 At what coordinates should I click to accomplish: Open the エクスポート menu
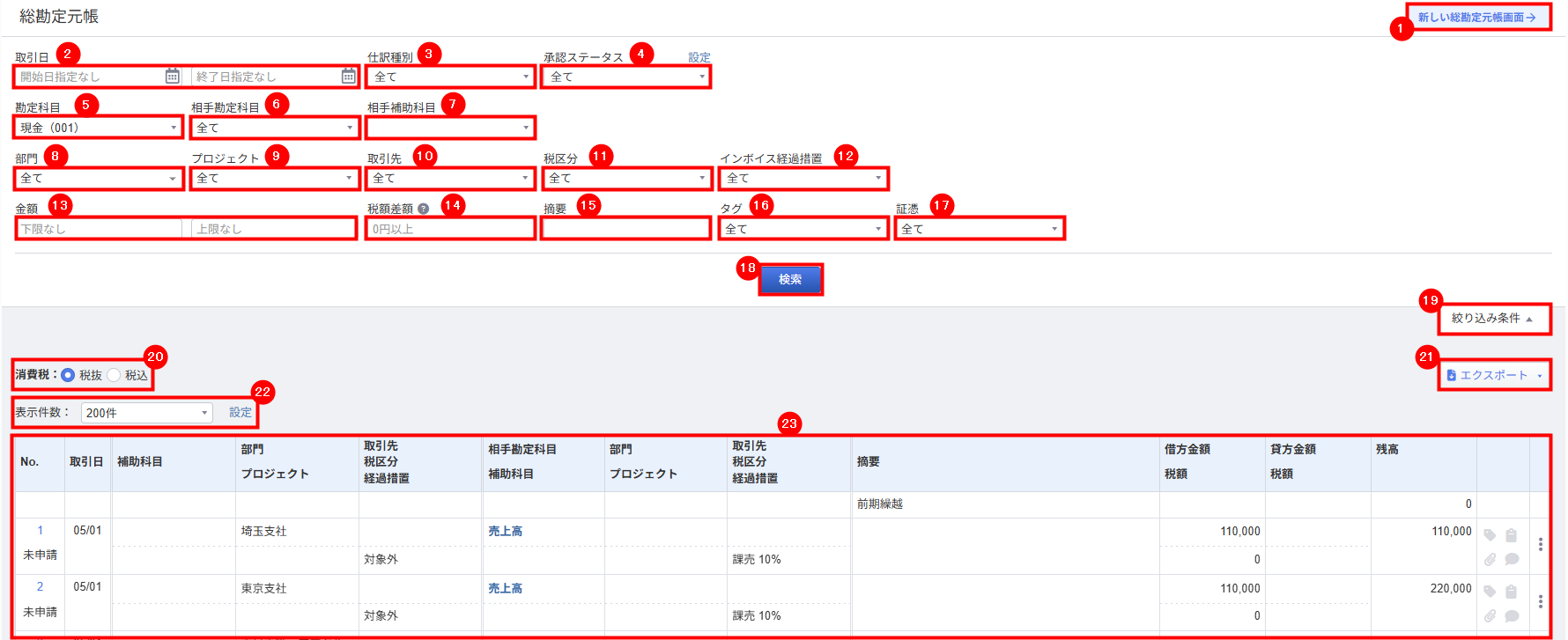pos(1494,375)
